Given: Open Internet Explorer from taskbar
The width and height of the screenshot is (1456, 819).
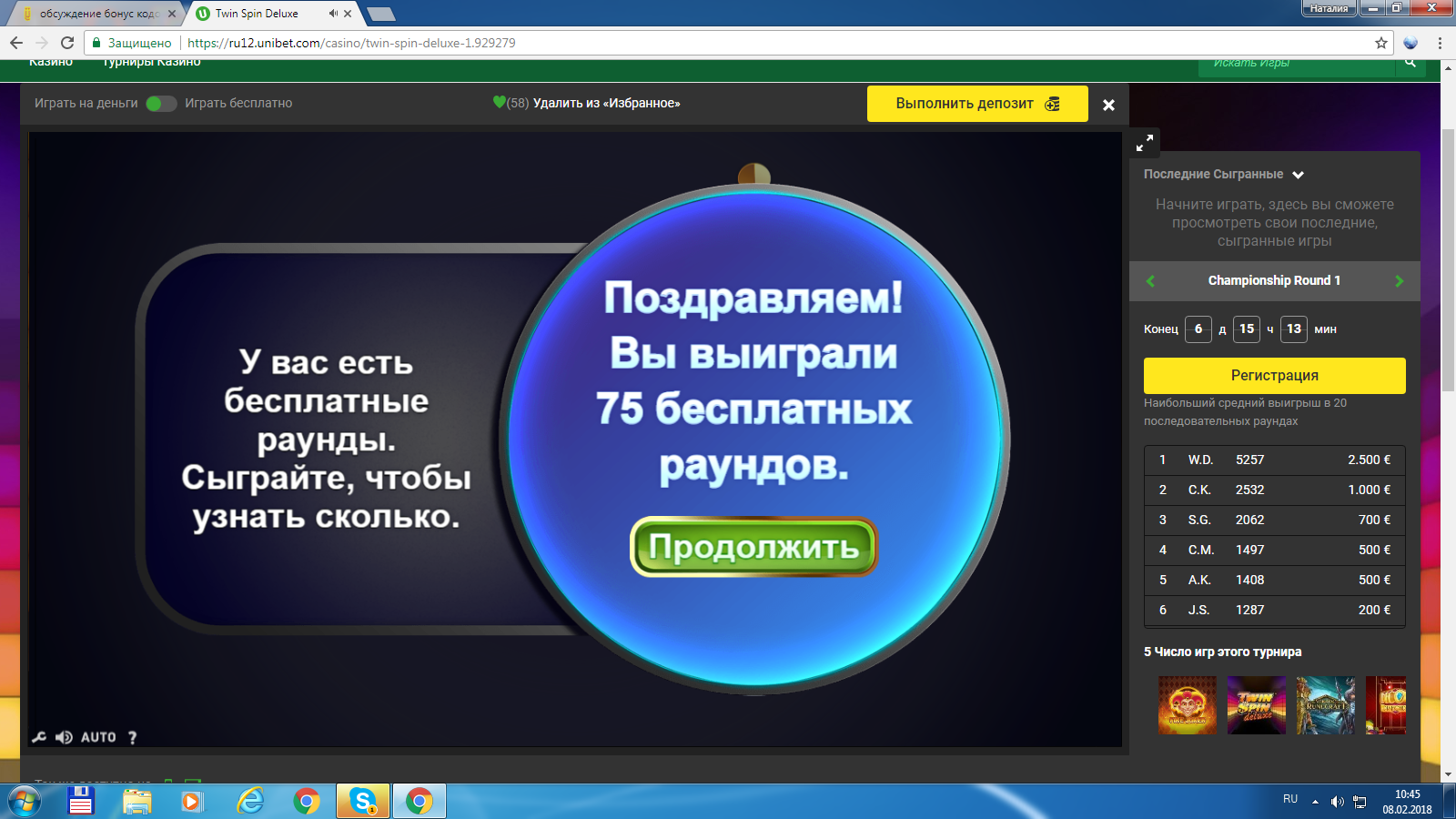Looking at the screenshot, I should pos(249,802).
